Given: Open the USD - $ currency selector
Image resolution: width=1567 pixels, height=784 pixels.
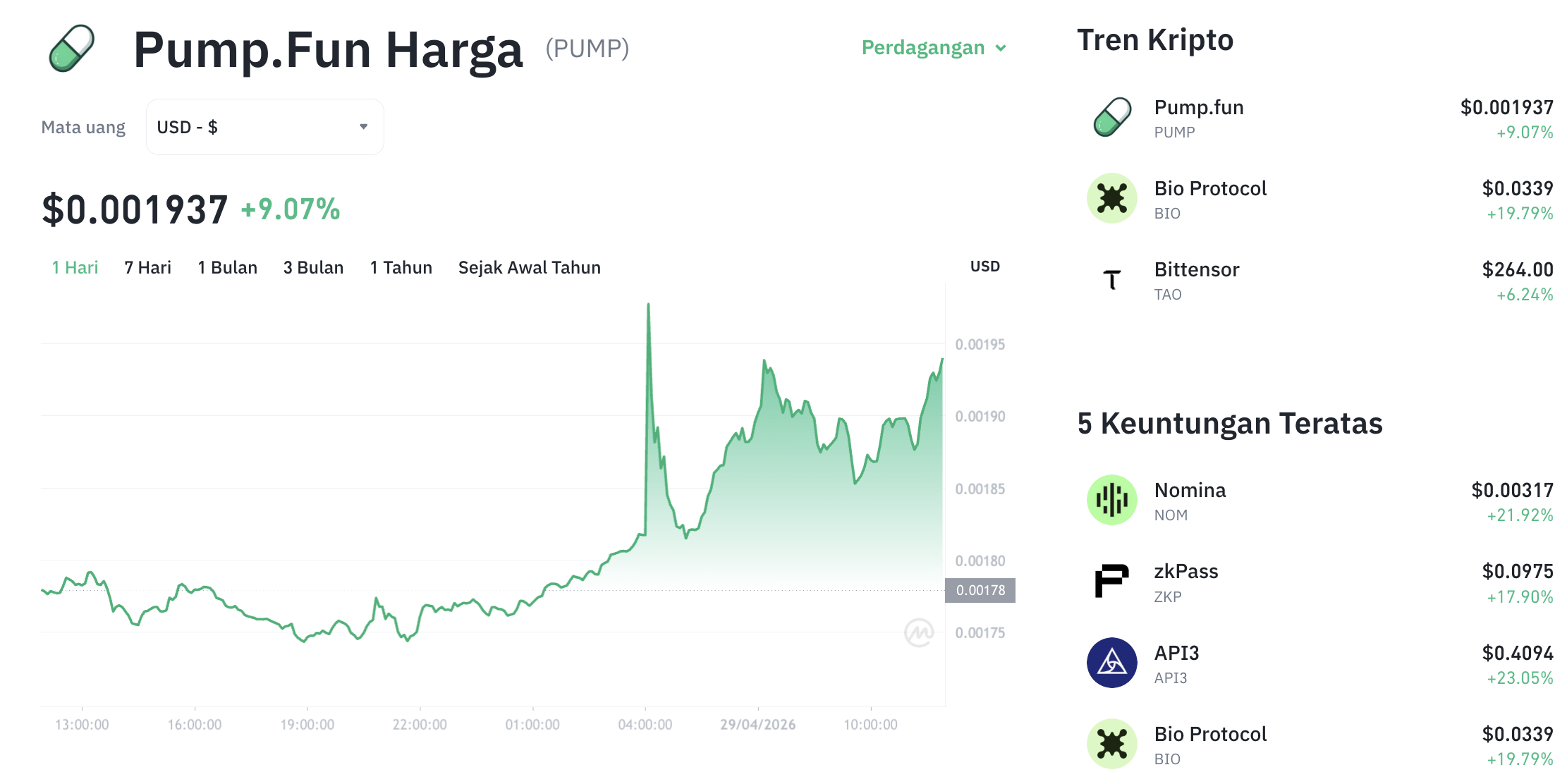Looking at the screenshot, I should tap(264, 127).
